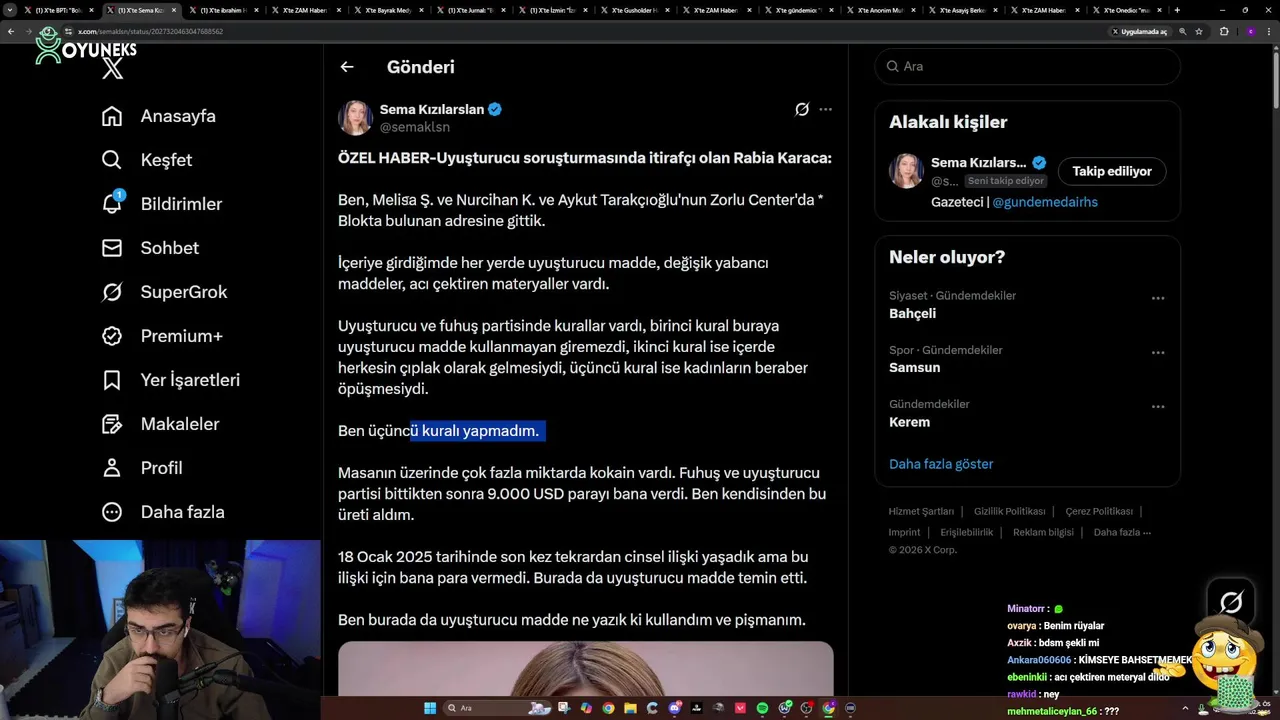Open Premium+ in the sidebar
The width and height of the screenshot is (1280, 720).
pyautogui.click(x=162, y=336)
